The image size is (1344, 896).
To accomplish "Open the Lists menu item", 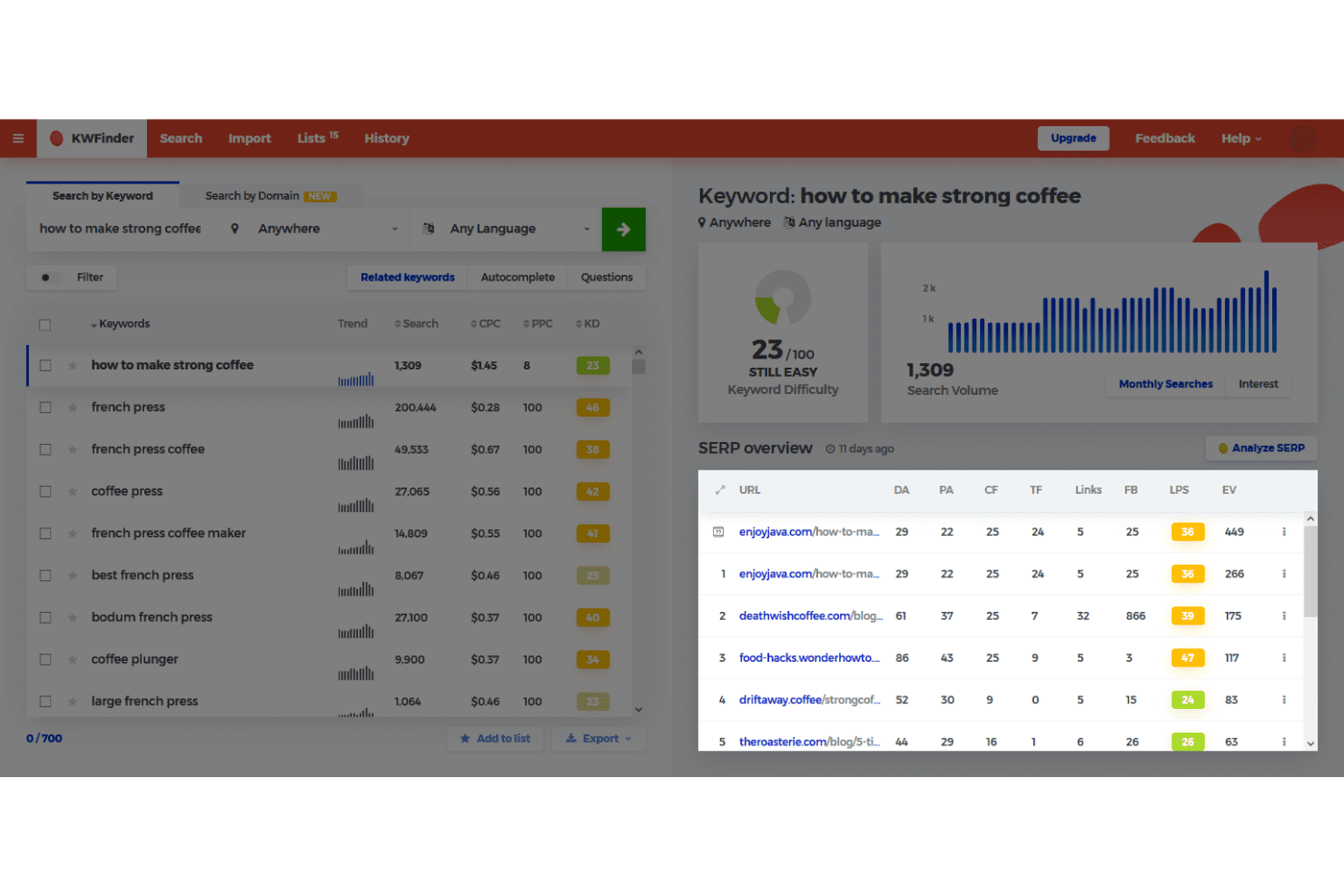I will coord(318,138).
